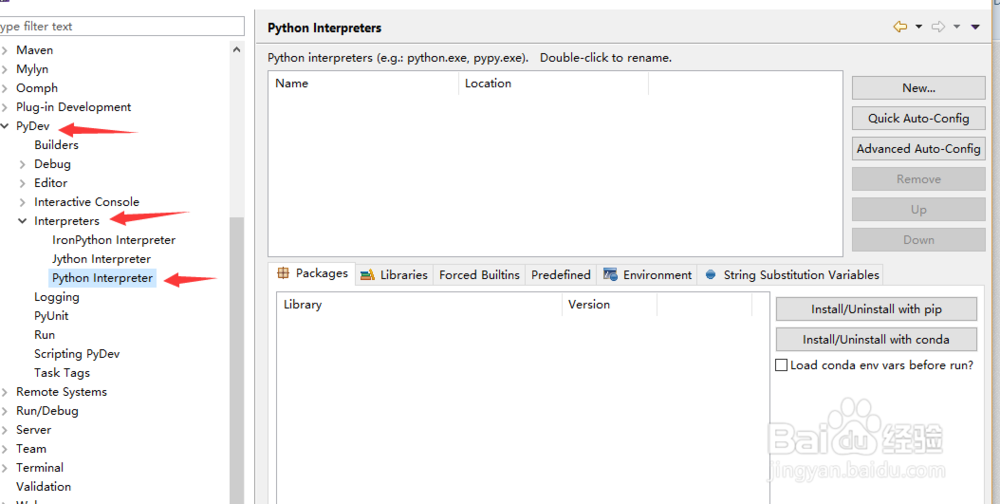Viewport: 1000px width, 504px height.
Task: Expand Plug-in Development node
Action: pyautogui.click(x=4, y=108)
